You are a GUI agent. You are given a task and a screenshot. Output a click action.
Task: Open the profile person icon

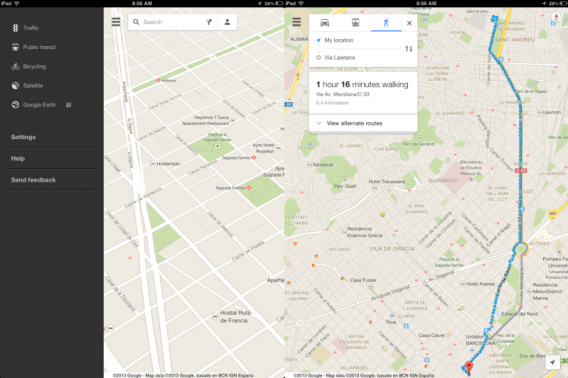pyautogui.click(x=227, y=22)
